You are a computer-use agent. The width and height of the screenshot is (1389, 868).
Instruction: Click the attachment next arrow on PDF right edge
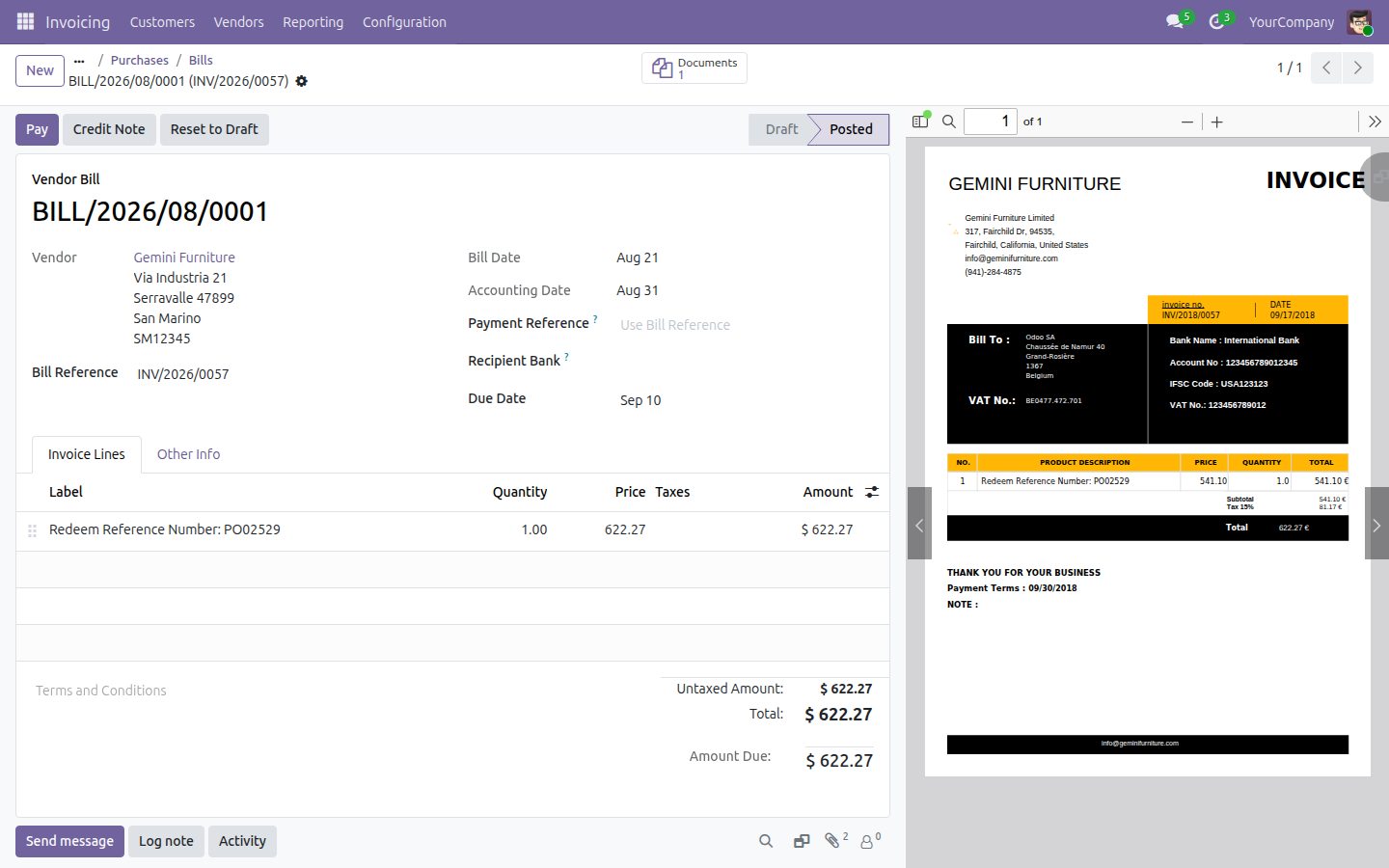pyautogui.click(x=1376, y=524)
